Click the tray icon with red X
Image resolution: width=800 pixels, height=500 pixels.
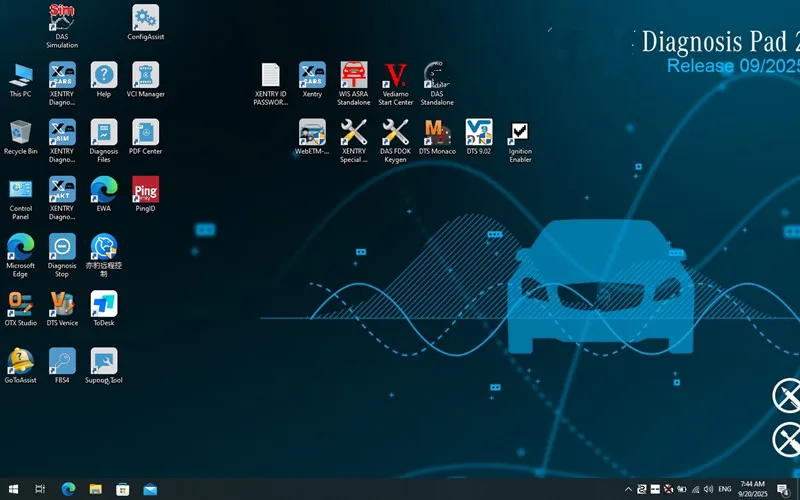(668, 489)
